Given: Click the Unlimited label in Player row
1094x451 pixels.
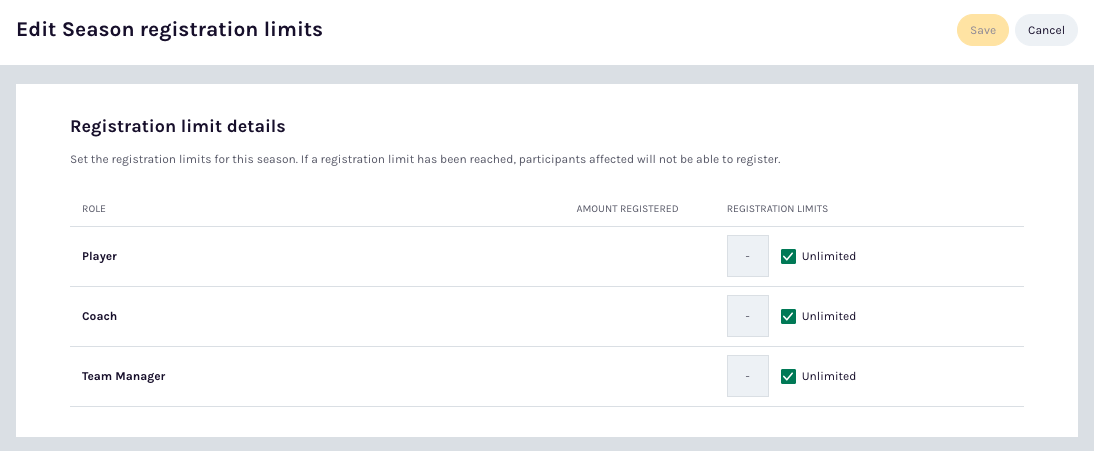Looking at the screenshot, I should coord(829,256).
